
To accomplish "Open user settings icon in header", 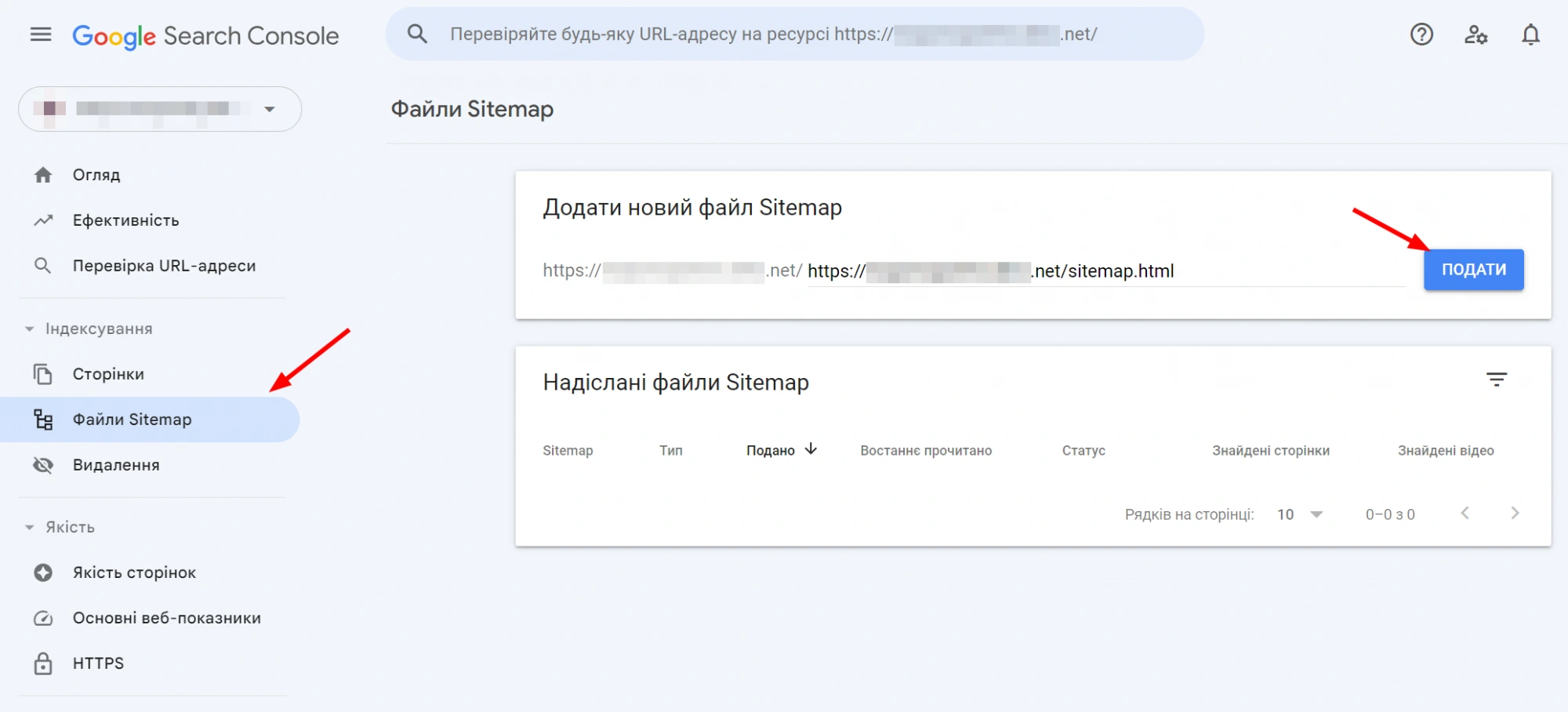I will pos(1475,35).
